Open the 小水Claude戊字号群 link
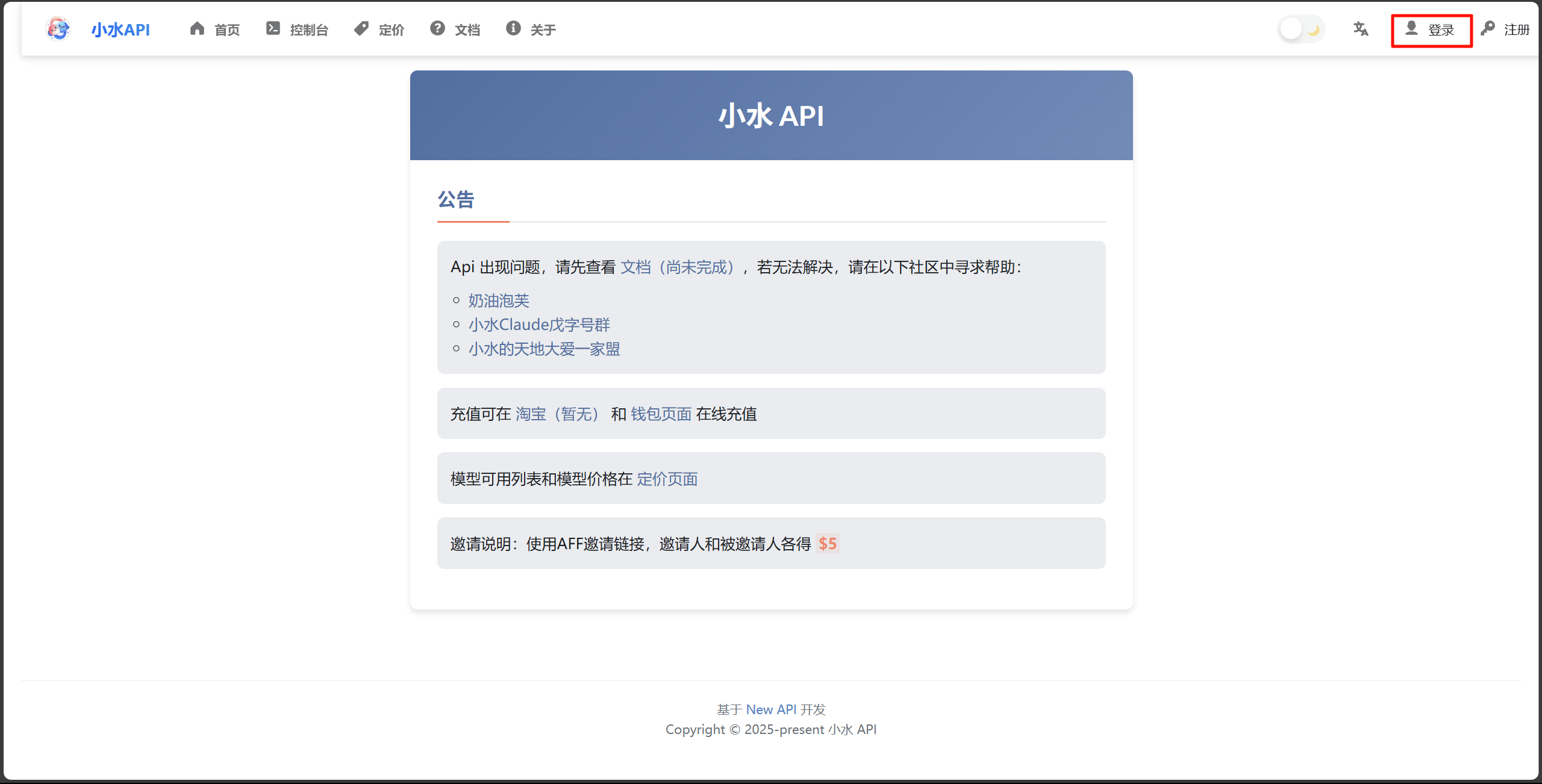 [x=539, y=325]
